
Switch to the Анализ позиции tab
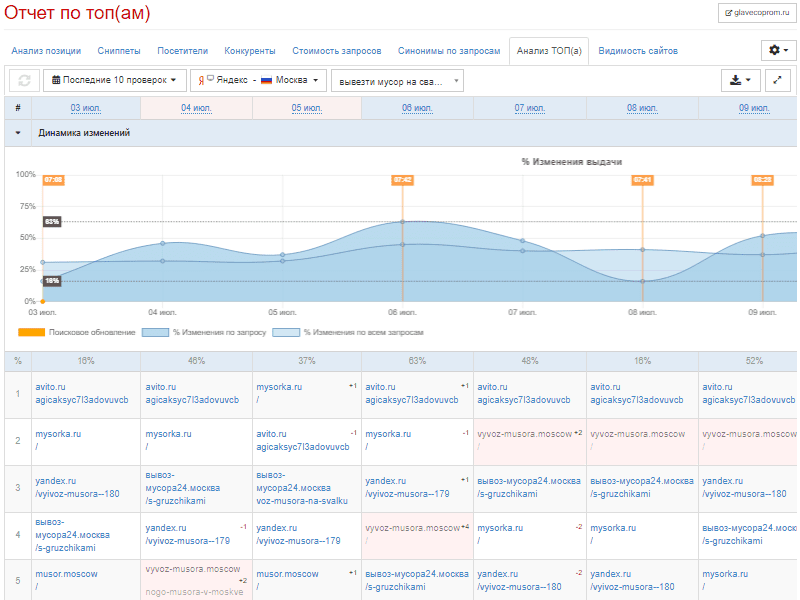tap(46, 51)
